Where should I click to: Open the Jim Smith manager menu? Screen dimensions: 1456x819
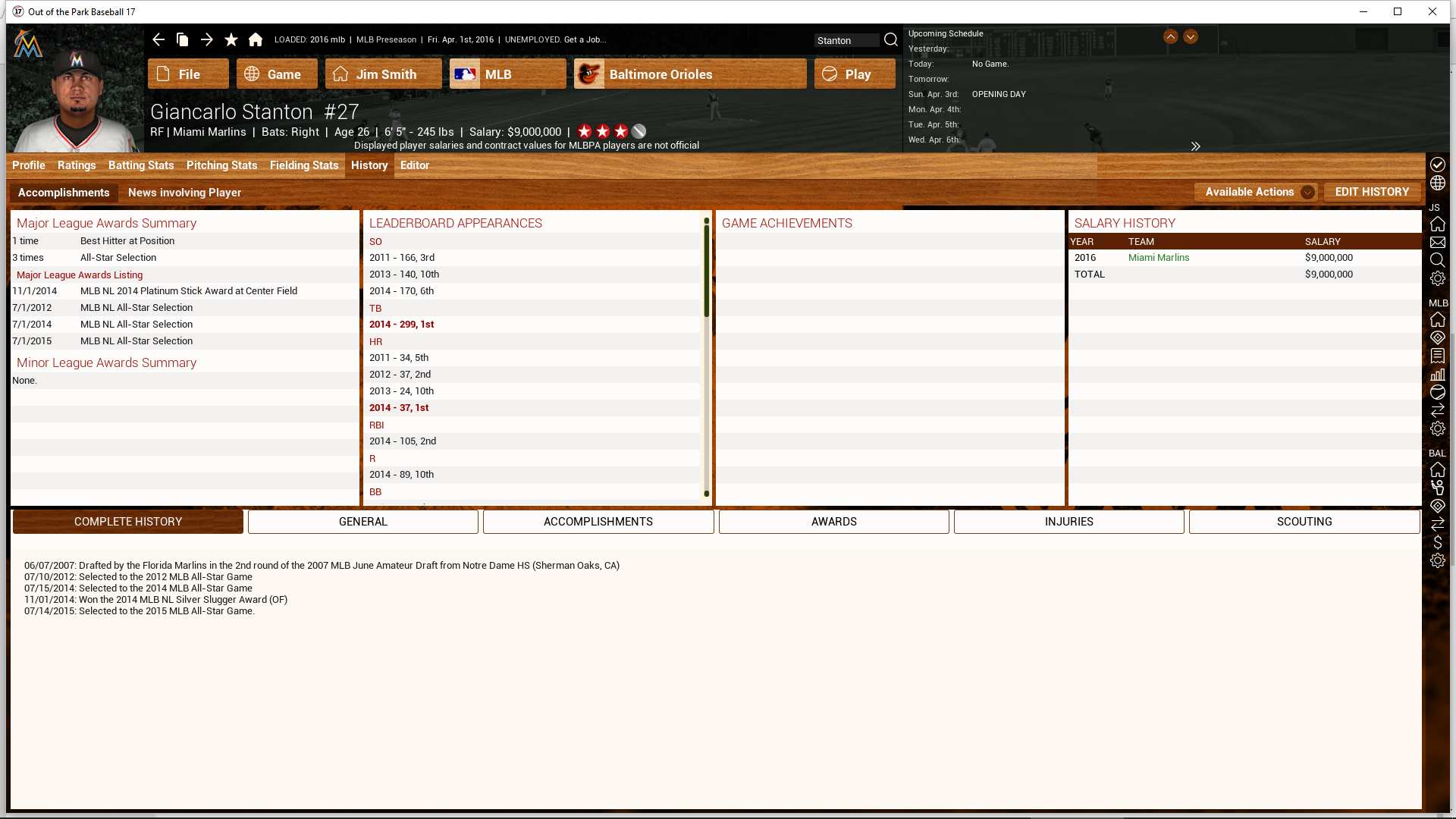[x=384, y=74]
